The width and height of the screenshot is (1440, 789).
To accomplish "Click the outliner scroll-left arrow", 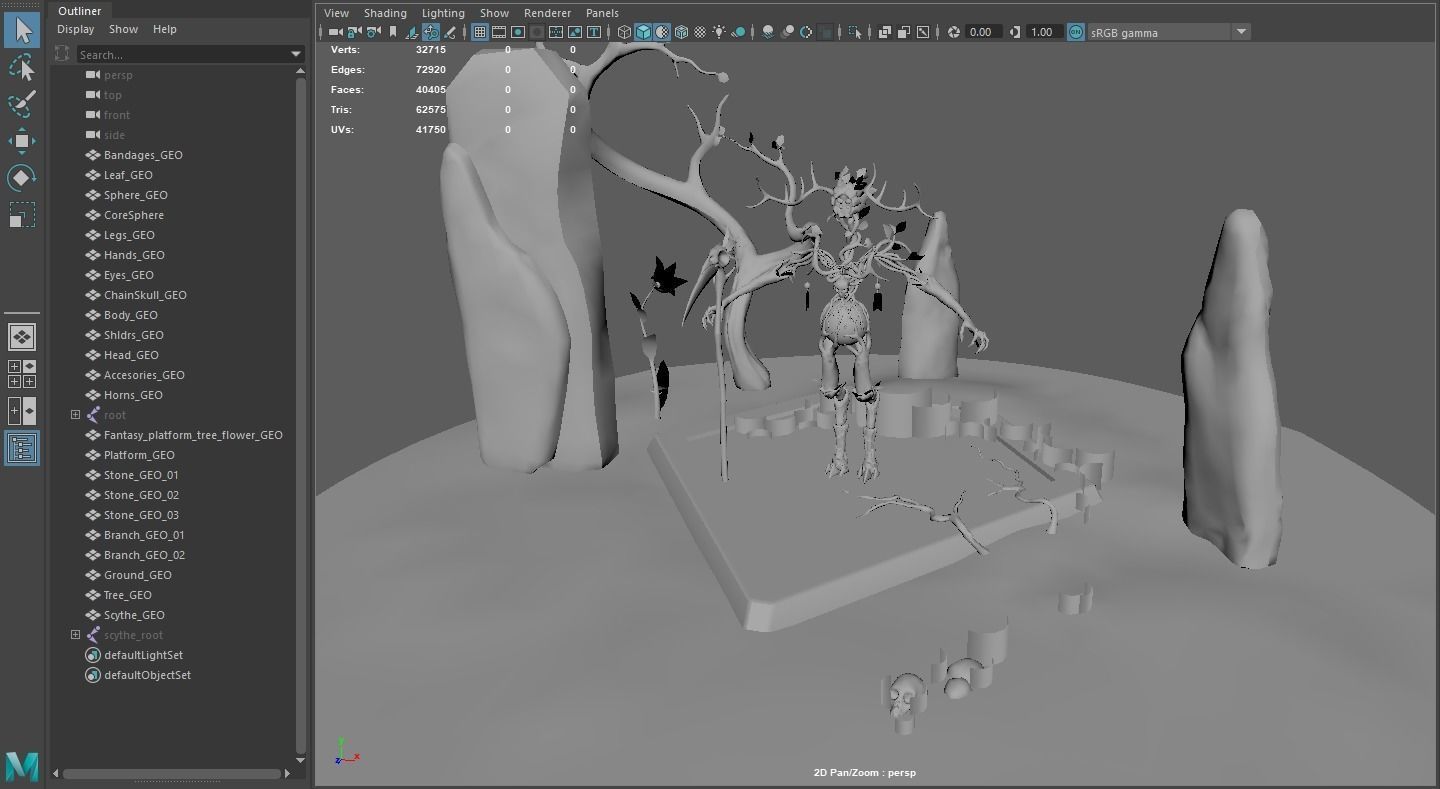I will [56, 773].
